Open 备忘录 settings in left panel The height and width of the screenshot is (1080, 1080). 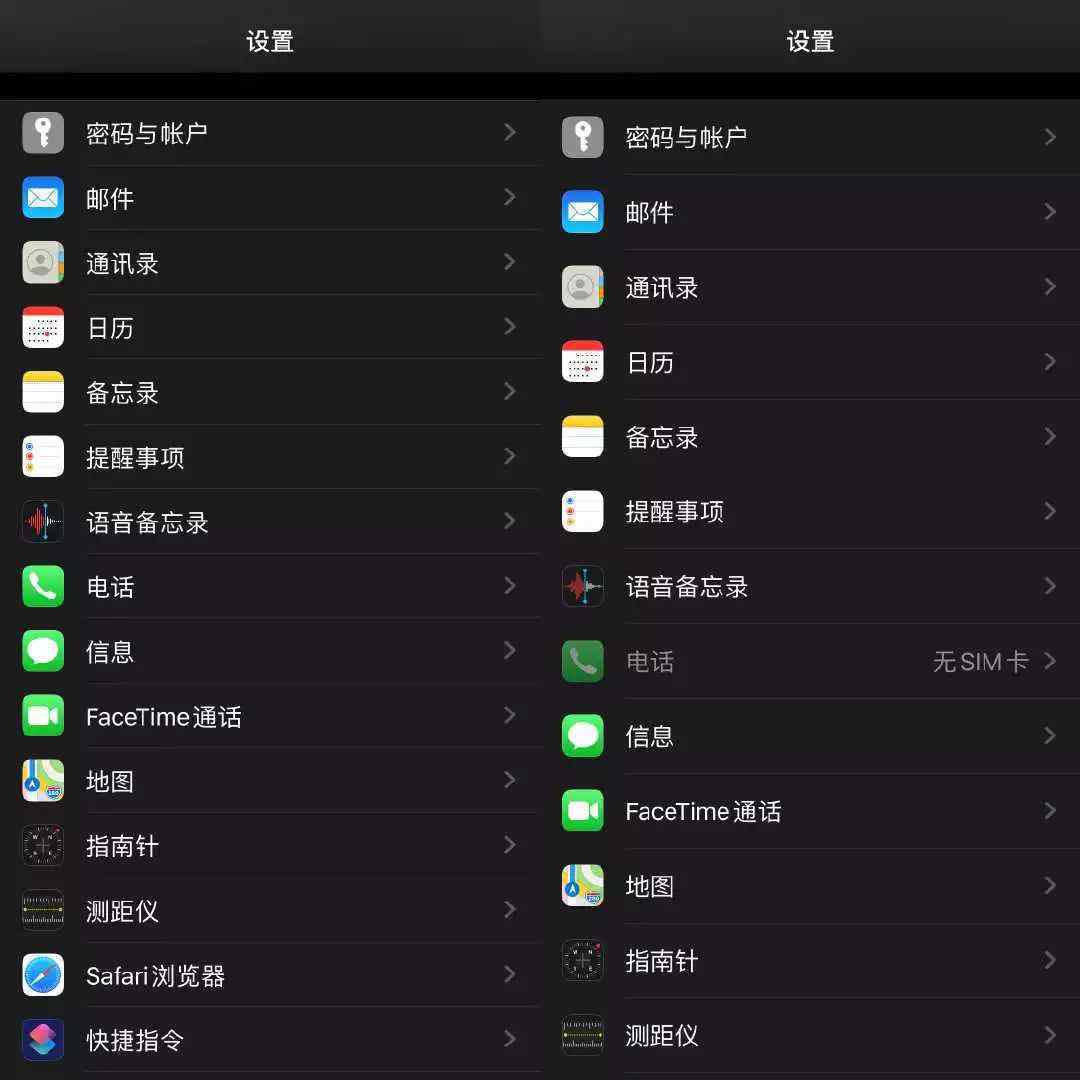pyautogui.click(x=270, y=392)
